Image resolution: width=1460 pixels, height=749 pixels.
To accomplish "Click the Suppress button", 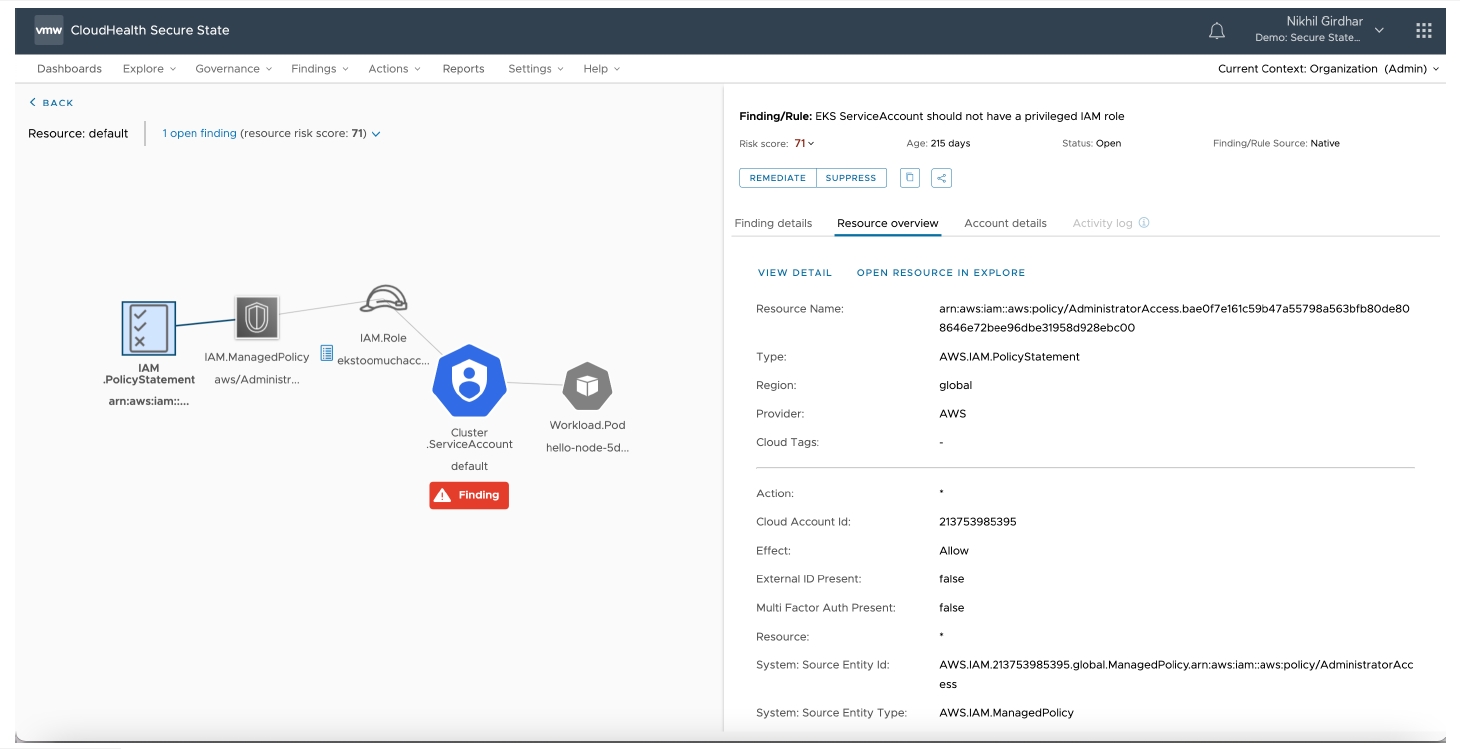I will tap(851, 178).
